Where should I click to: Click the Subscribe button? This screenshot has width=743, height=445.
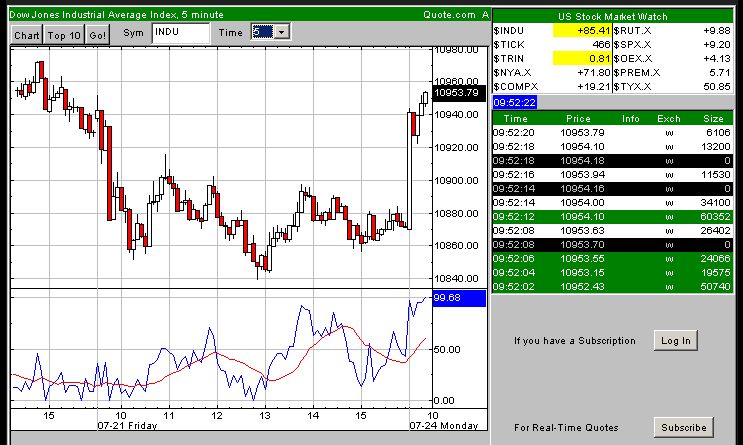[683, 427]
